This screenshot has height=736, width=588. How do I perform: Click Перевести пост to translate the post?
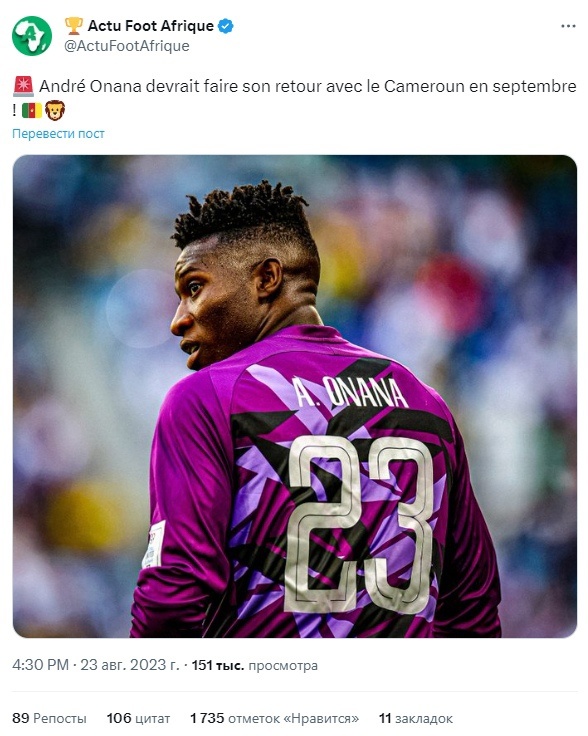click(58, 133)
